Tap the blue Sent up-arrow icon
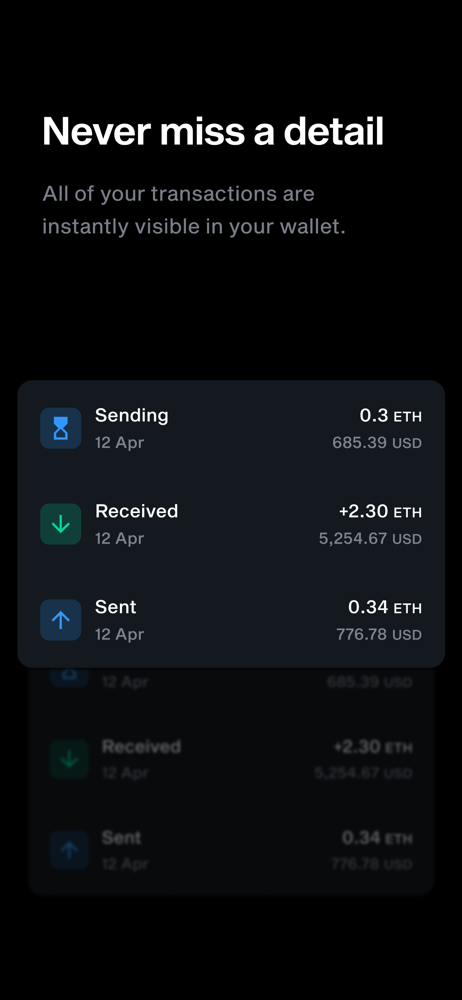 pos(61,620)
